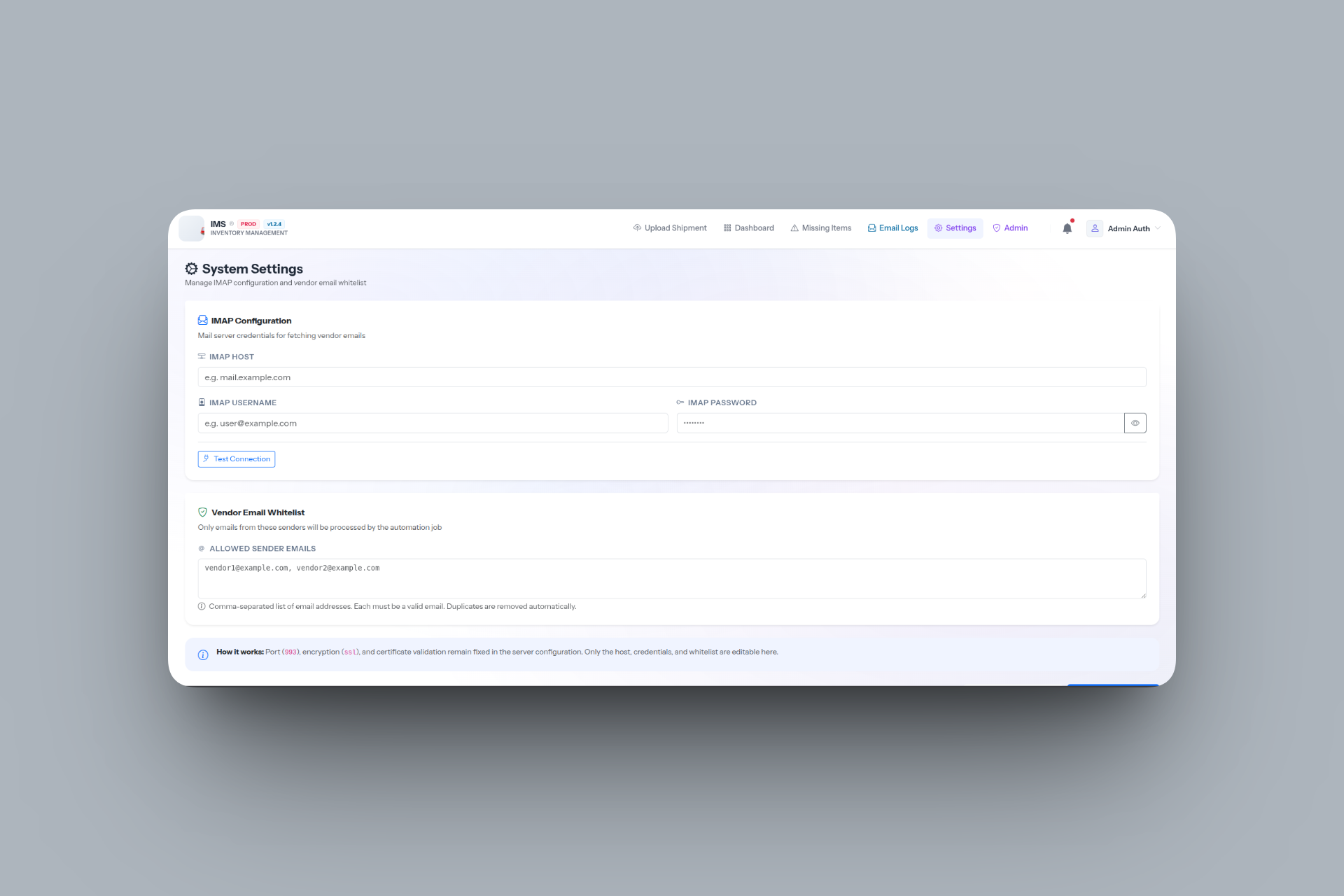Click the INVENTORY MANAGEMENT subtitle
This screenshot has height=896, width=1344.
tap(249, 233)
